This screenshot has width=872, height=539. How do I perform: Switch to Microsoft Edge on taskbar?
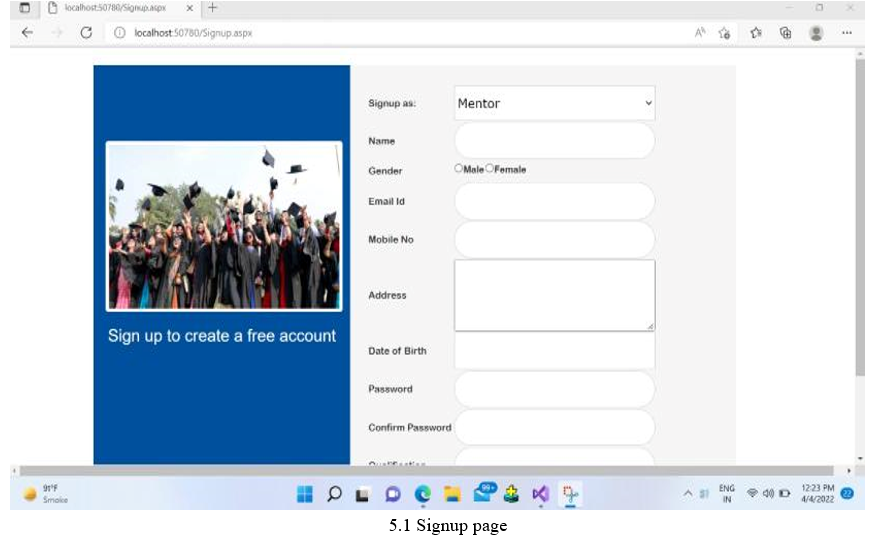(423, 494)
